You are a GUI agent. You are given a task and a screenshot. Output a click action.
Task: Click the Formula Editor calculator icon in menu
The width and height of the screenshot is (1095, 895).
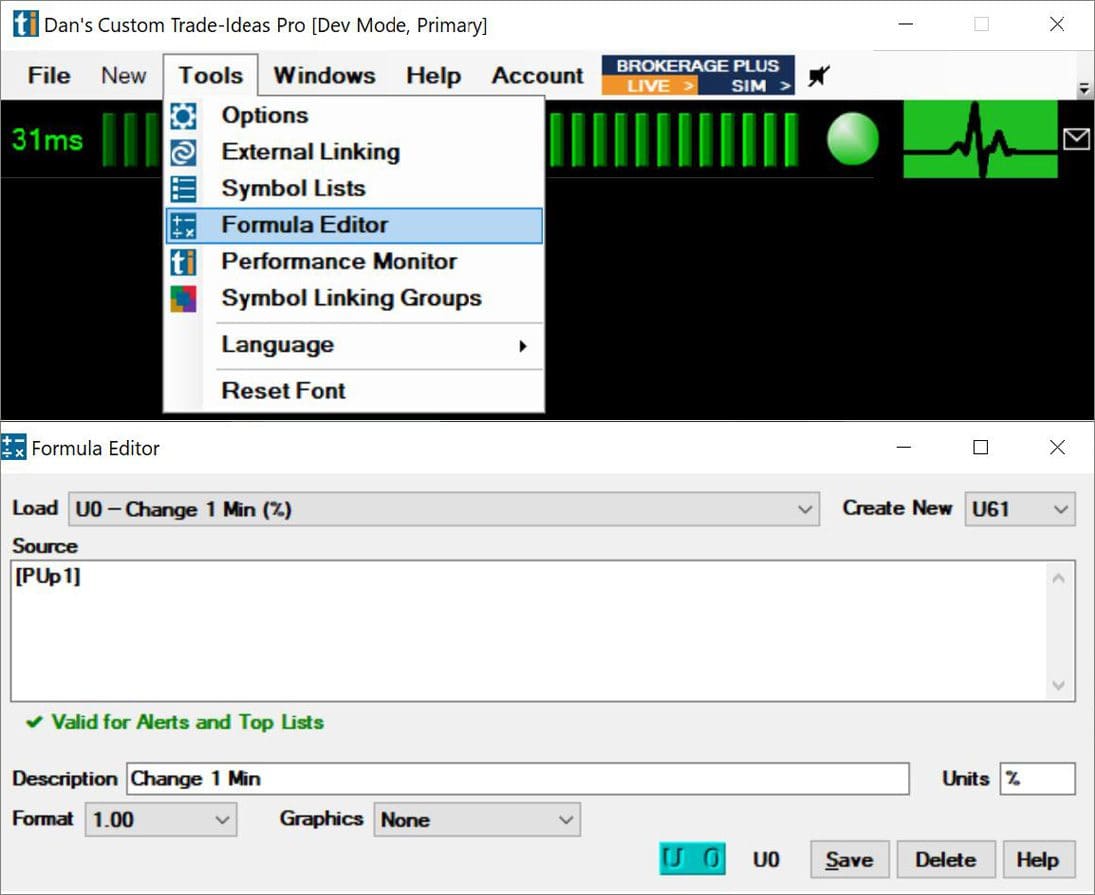[x=183, y=226]
